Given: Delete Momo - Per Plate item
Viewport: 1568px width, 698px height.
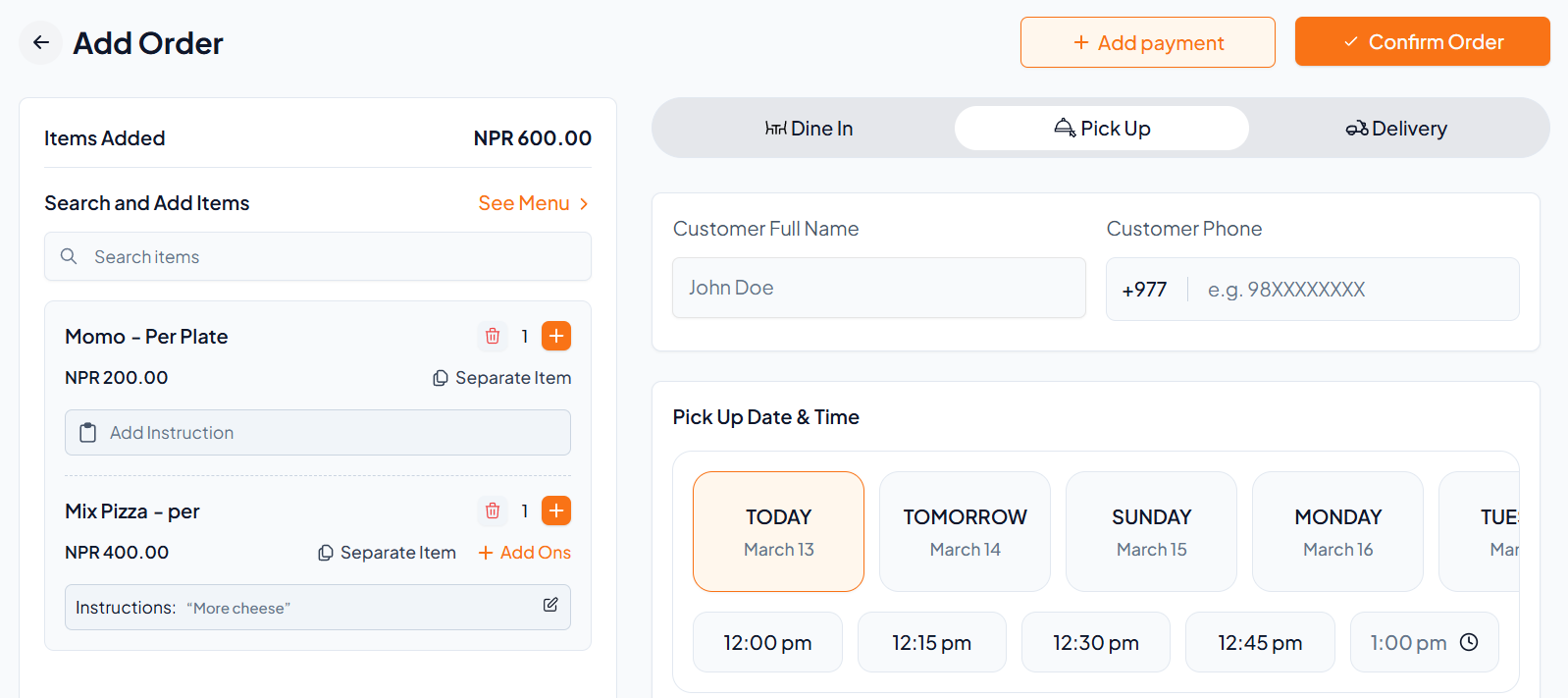Looking at the screenshot, I should 493,337.
